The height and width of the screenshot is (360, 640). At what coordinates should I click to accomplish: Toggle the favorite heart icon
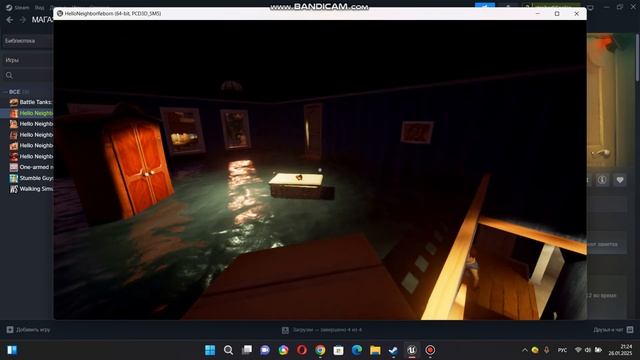click(620, 180)
